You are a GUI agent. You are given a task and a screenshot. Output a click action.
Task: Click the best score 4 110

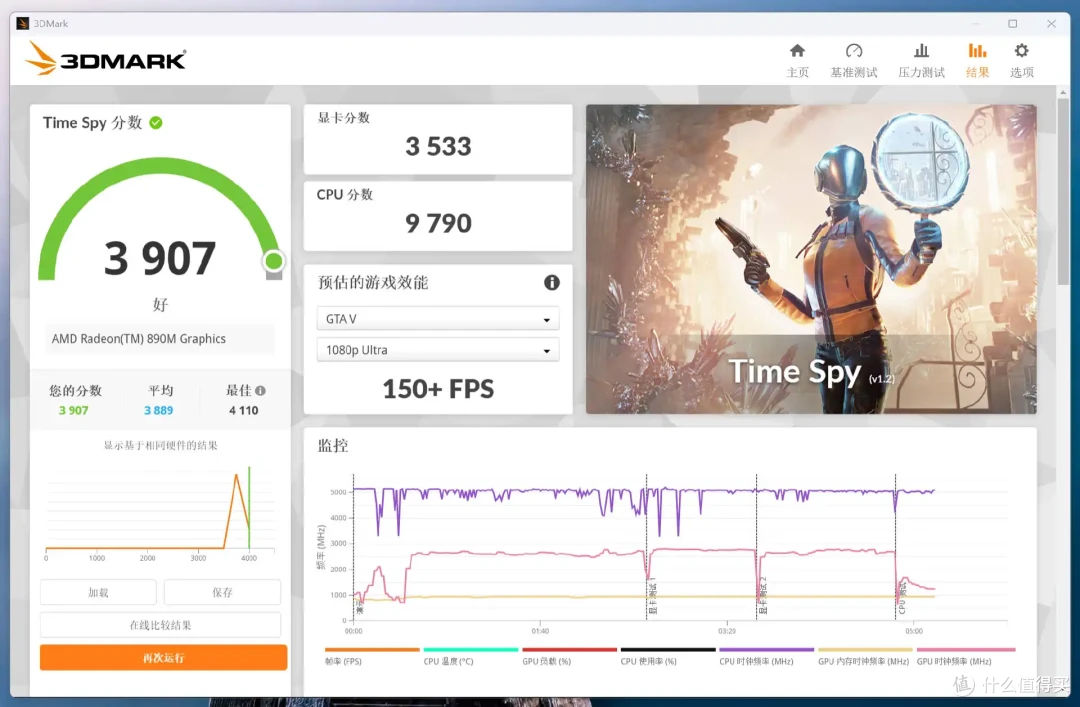[x=243, y=410]
